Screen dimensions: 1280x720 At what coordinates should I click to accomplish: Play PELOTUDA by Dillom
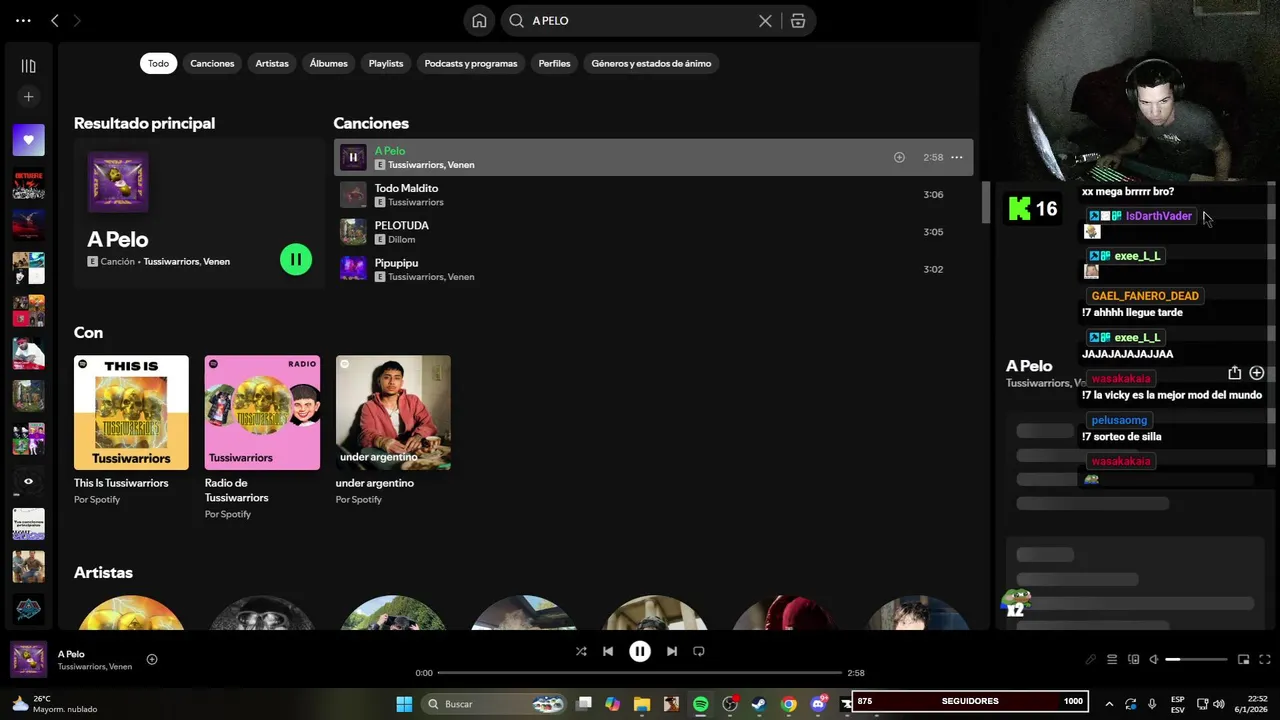653,232
